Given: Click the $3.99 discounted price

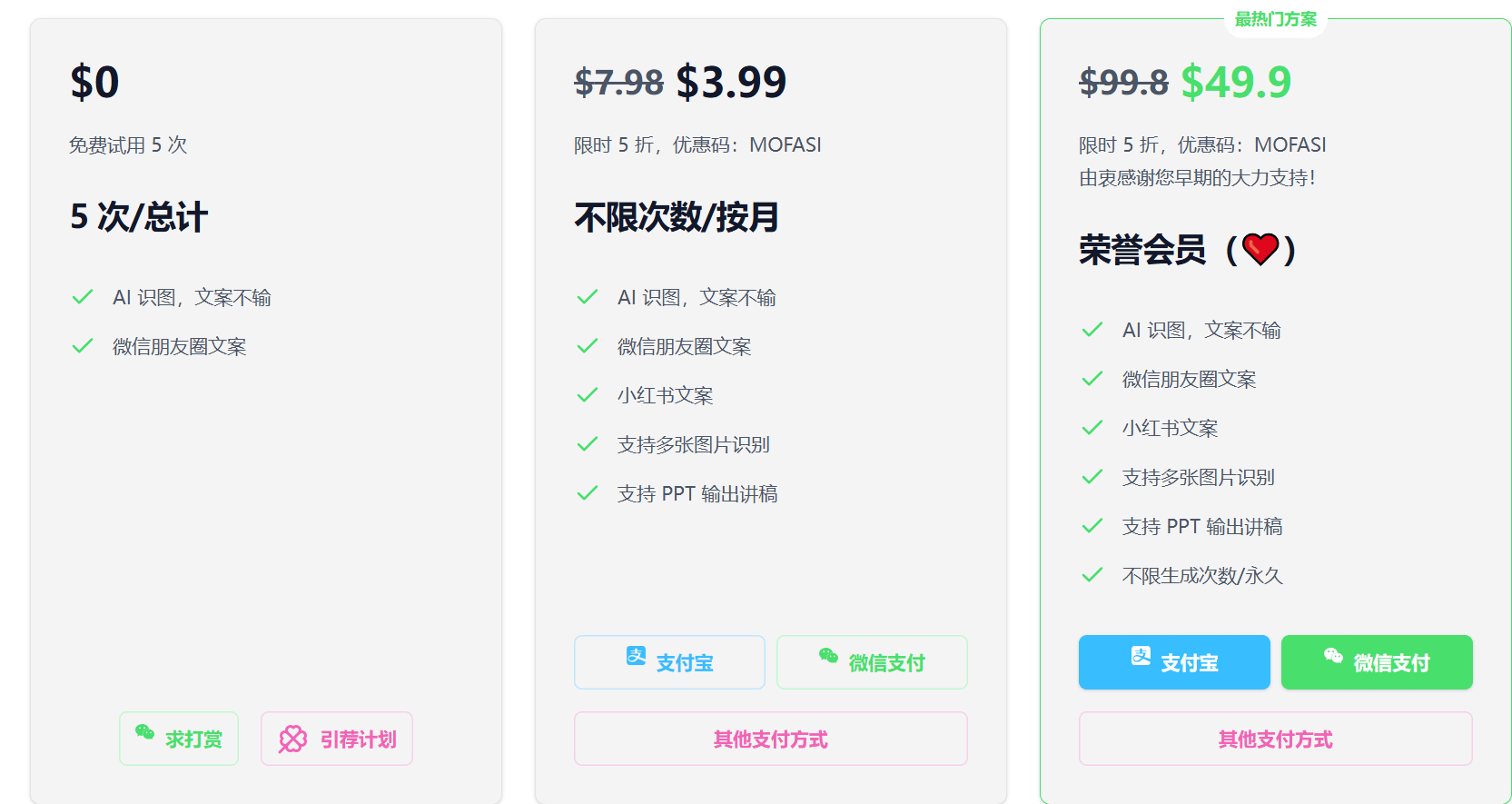Looking at the screenshot, I should tap(731, 83).
